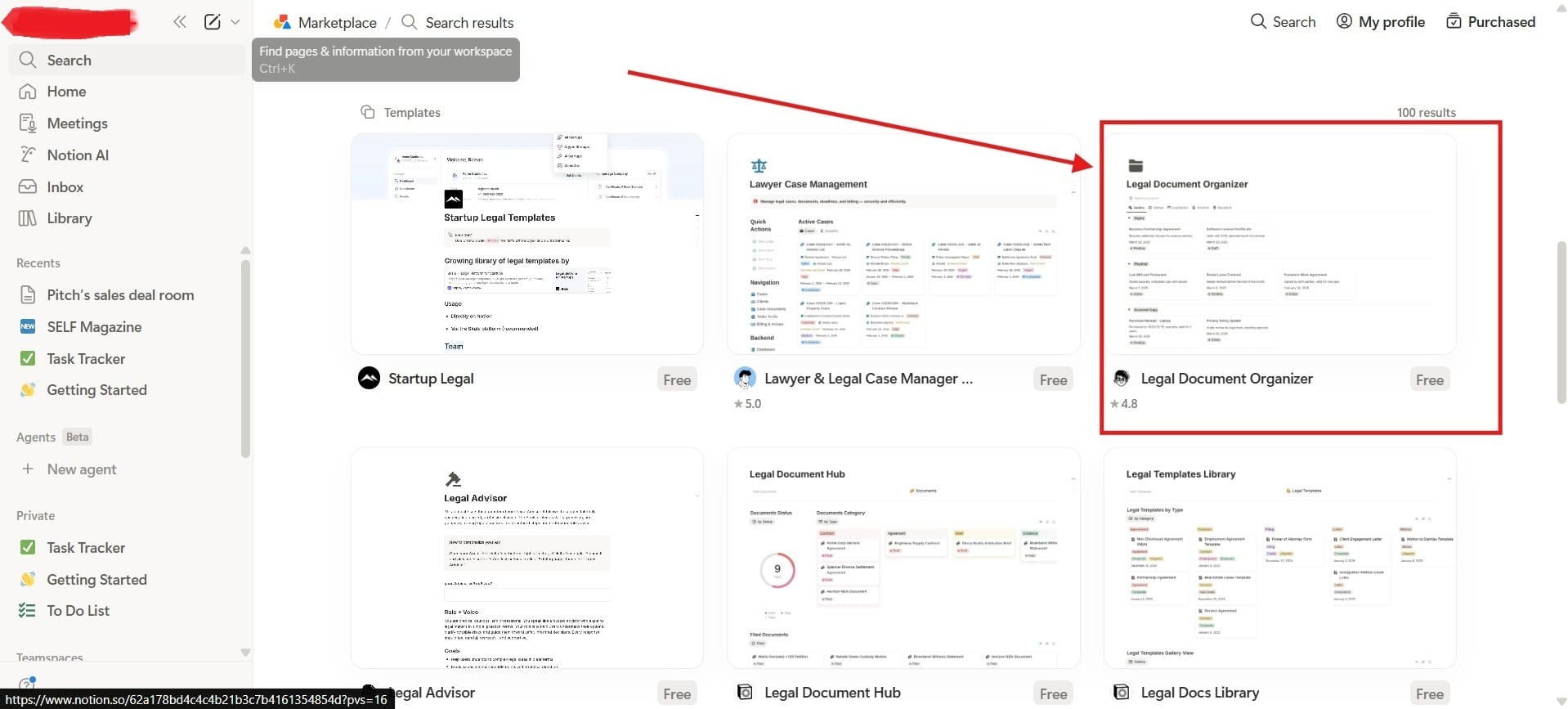Open Lawyer Case Management template thumbnail
Screen dimensions: 1568x709
pyautogui.click(x=903, y=244)
